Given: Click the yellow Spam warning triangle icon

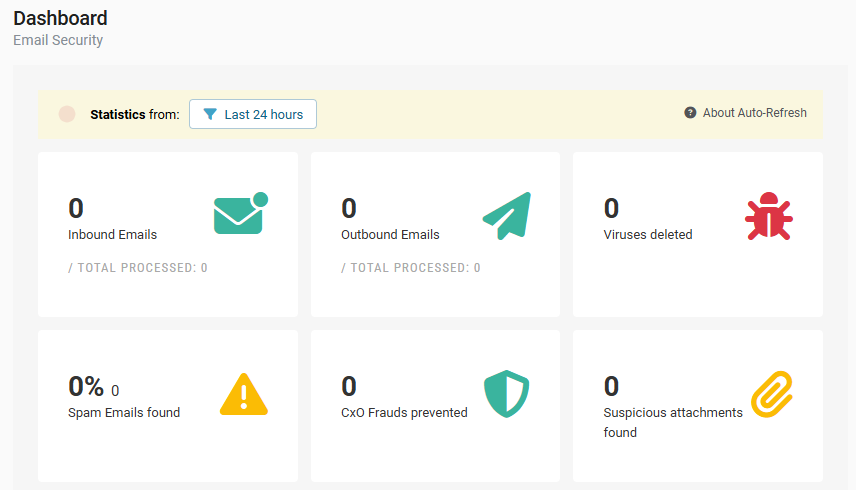Looking at the screenshot, I should pos(244,394).
